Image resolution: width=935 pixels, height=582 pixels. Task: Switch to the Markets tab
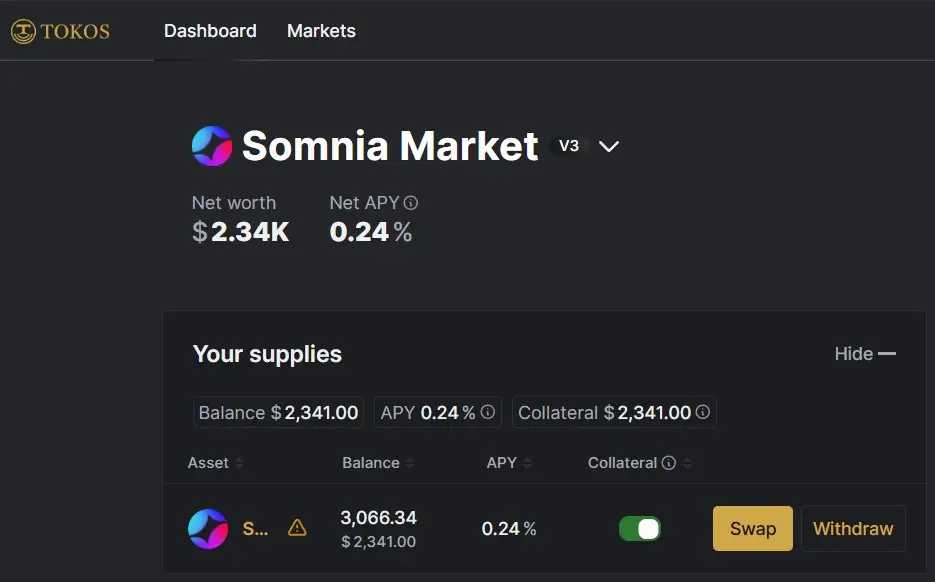point(321,31)
